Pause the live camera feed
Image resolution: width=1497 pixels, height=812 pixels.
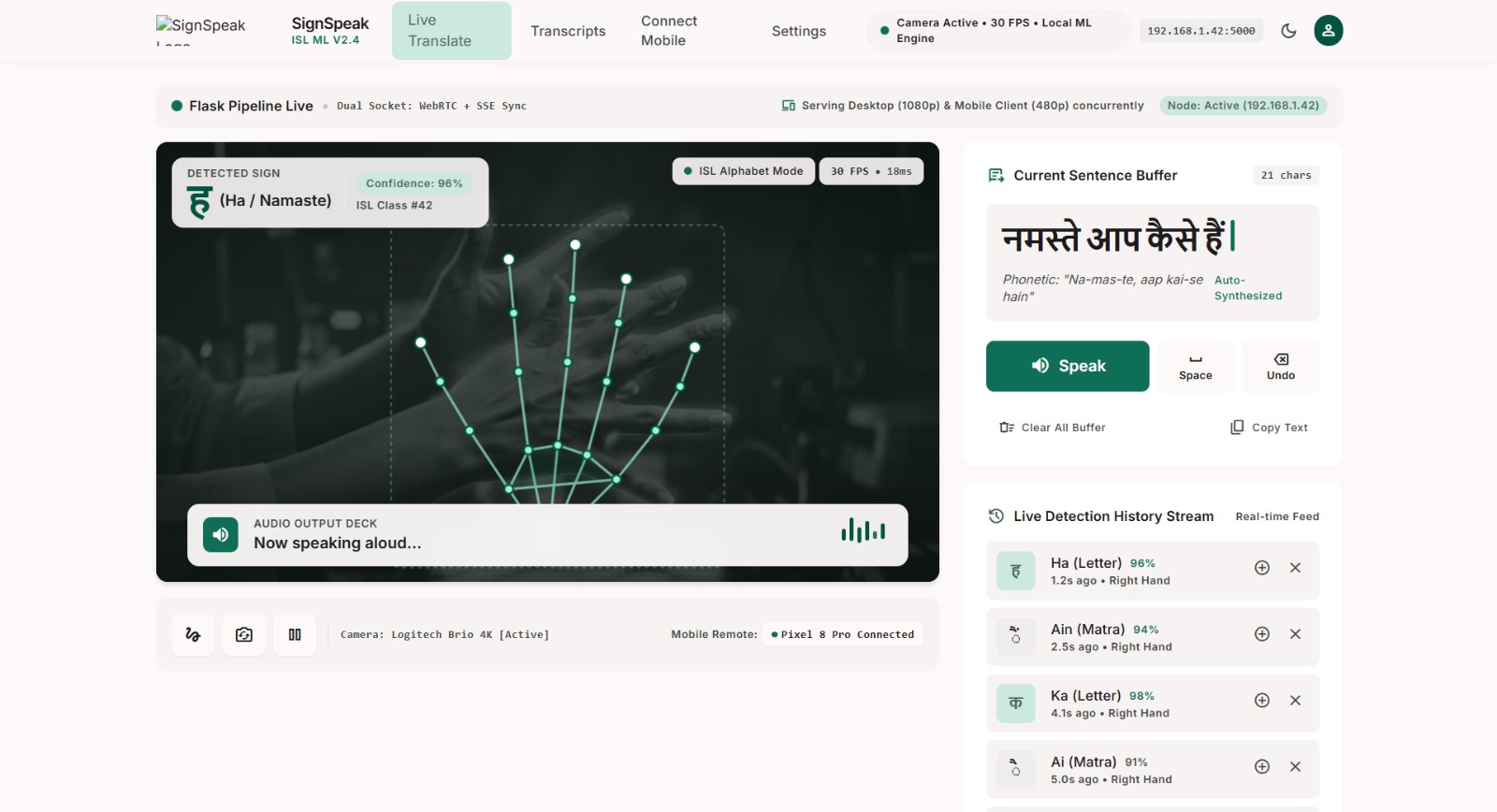pyautogui.click(x=295, y=634)
